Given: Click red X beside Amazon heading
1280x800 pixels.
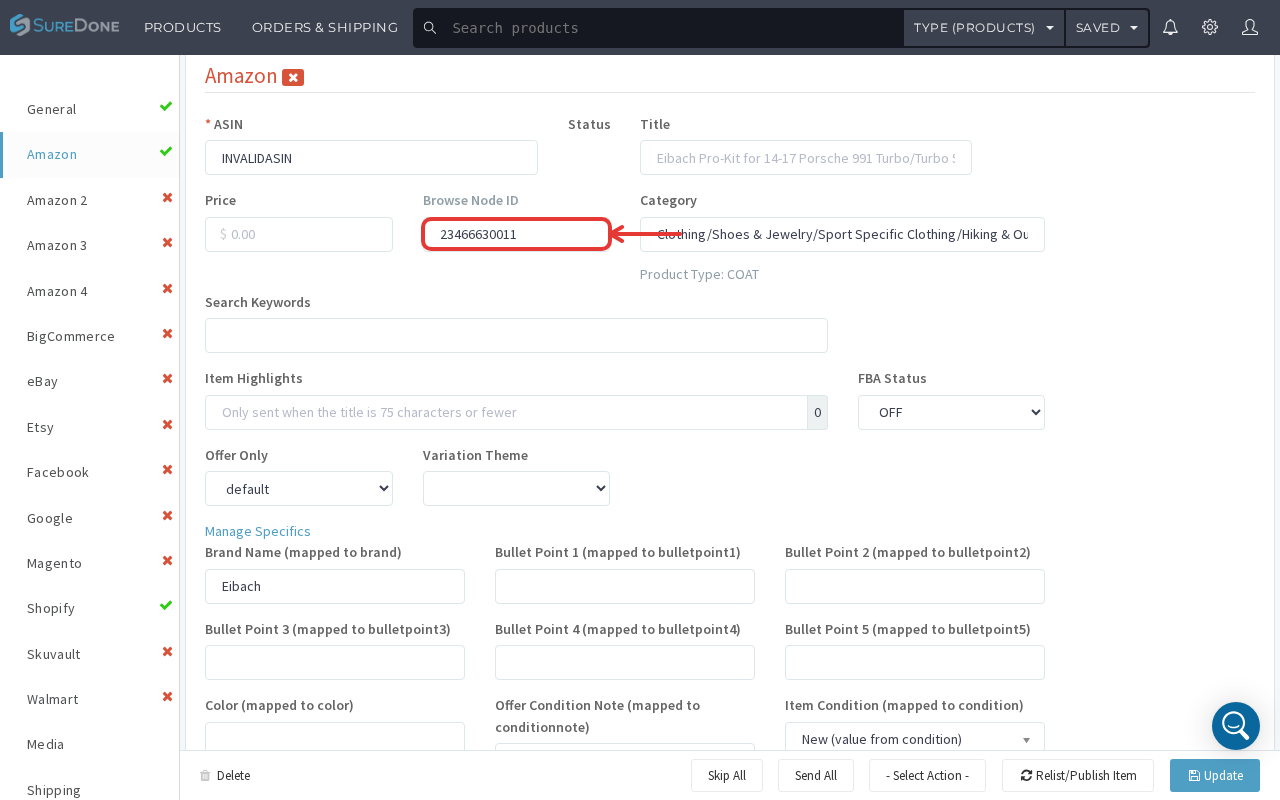Looking at the screenshot, I should pos(293,77).
